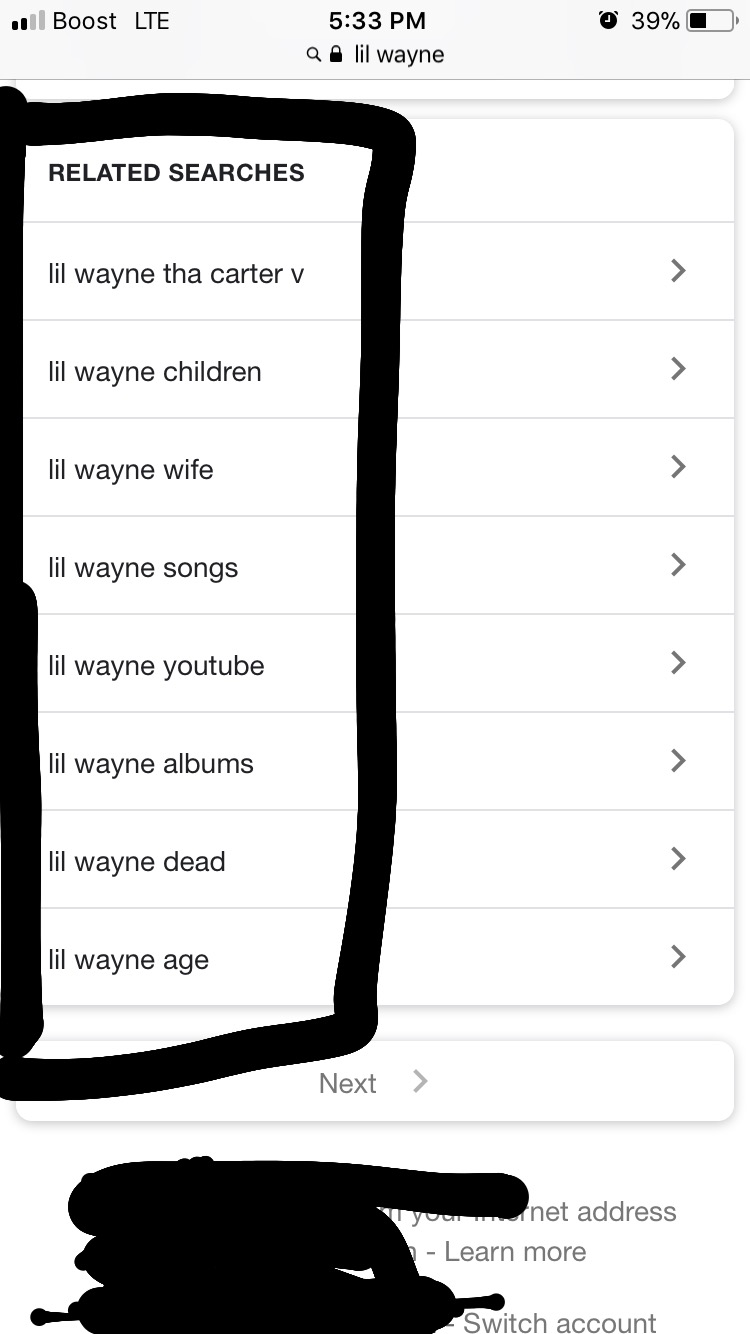Tap the Switch account link
This screenshot has height=1334, width=750.
[559, 1323]
